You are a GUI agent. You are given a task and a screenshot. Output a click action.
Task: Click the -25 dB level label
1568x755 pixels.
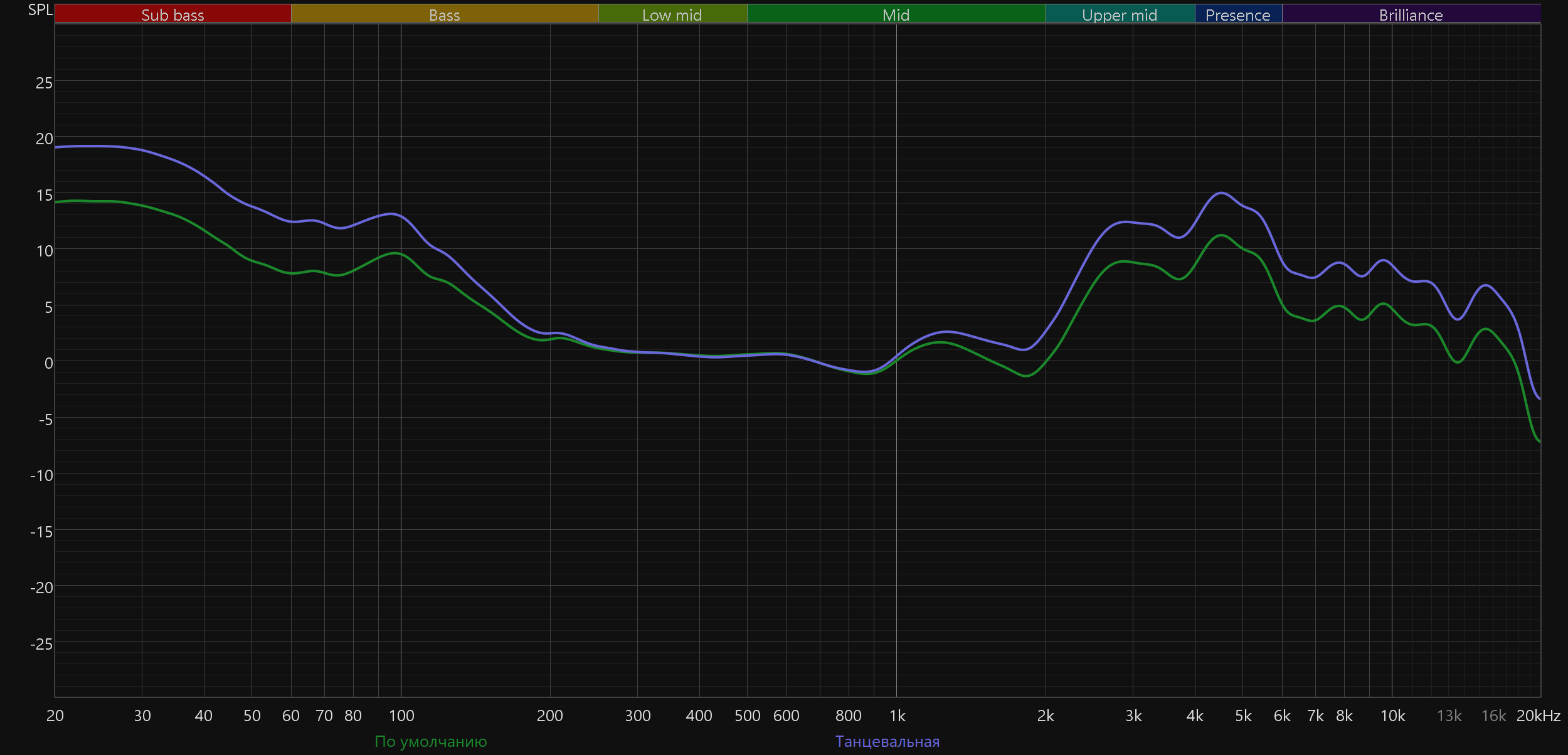click(41, 644)
